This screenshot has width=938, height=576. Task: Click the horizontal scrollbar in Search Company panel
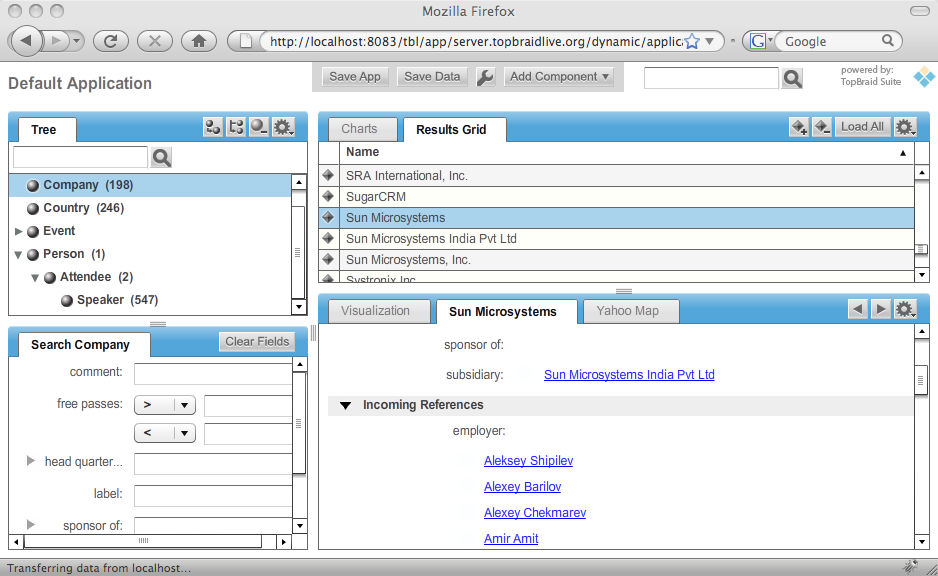pyautogui.click(x=142, y=541)
